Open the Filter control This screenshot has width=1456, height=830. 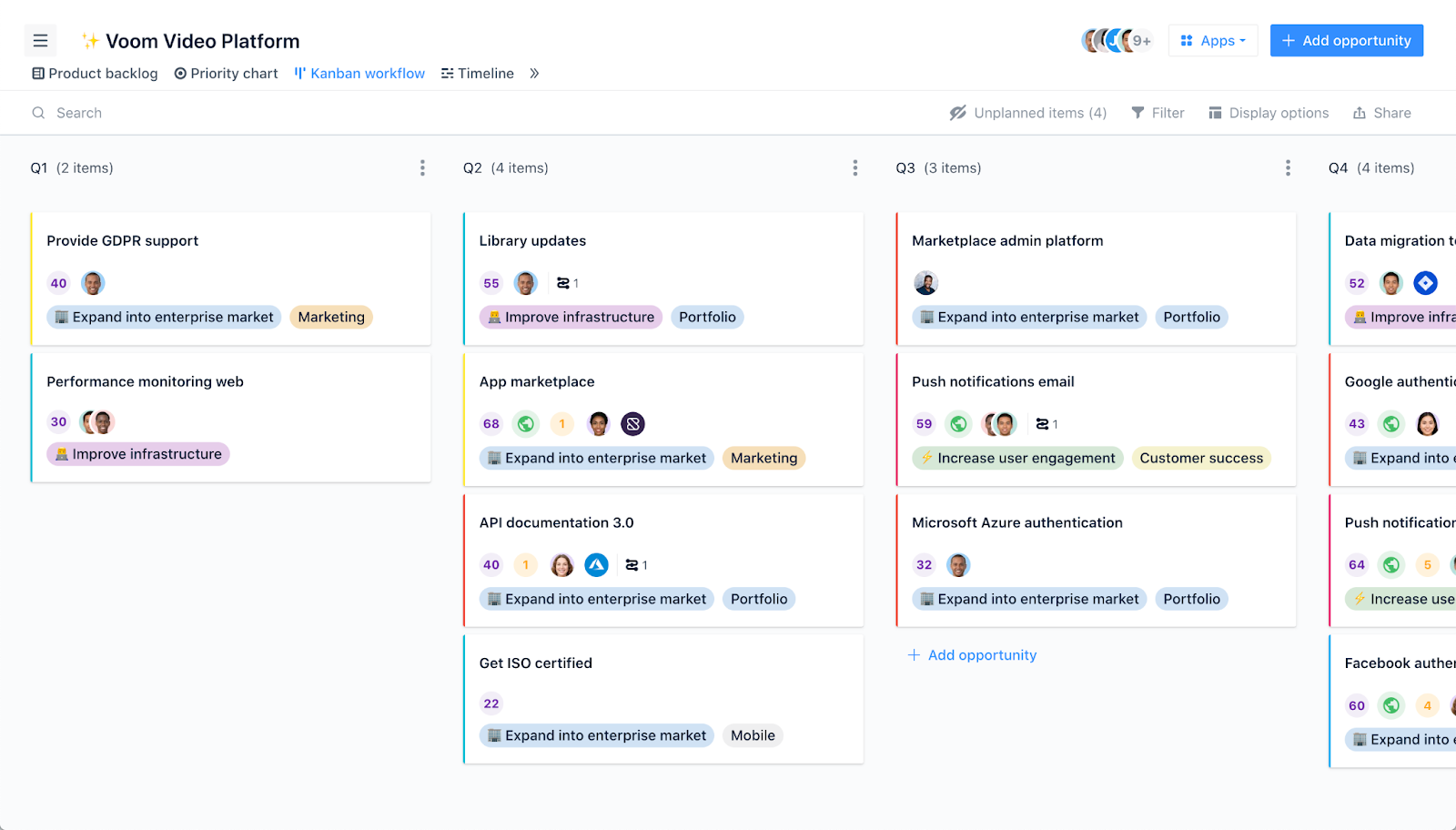click(1158, 113)
